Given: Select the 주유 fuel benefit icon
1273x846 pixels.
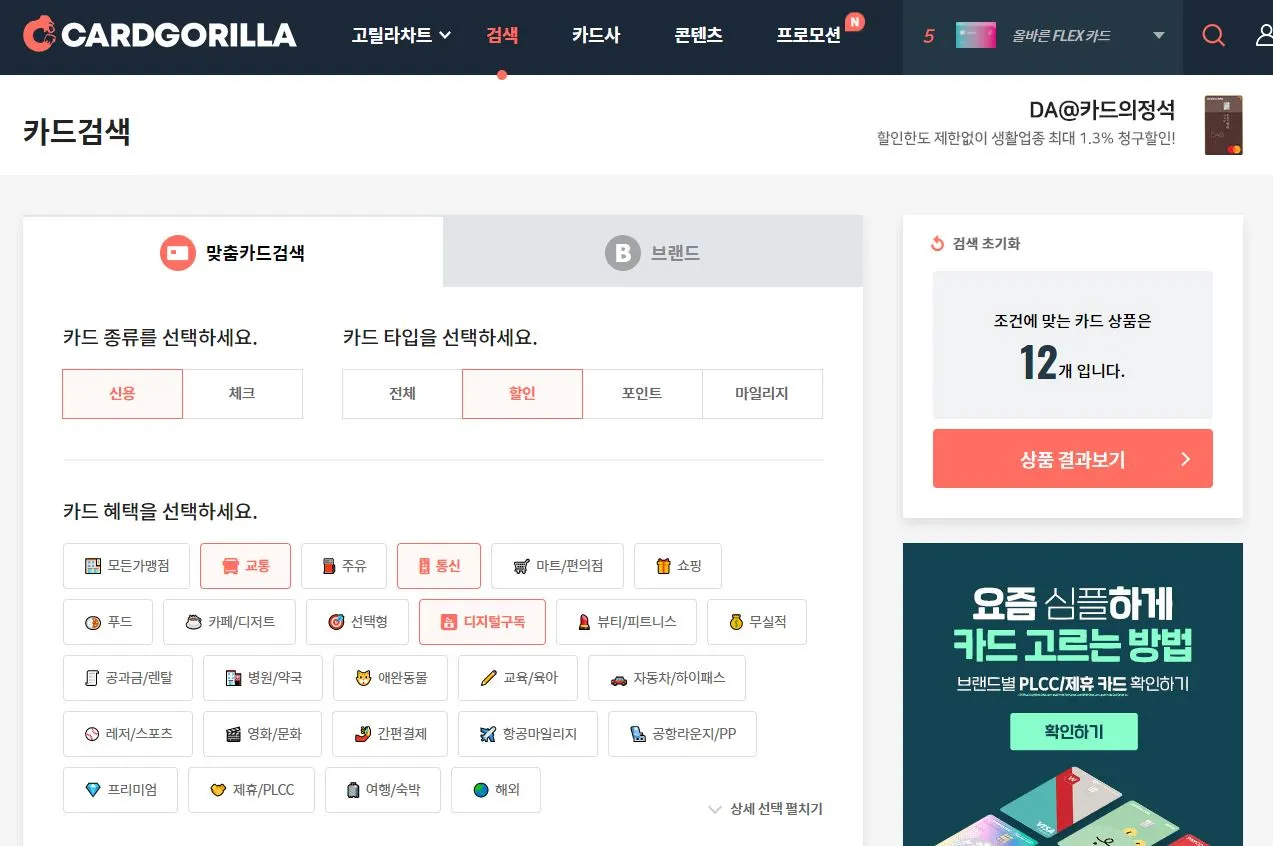Looking at the screenshot, I should pos(328,566).
